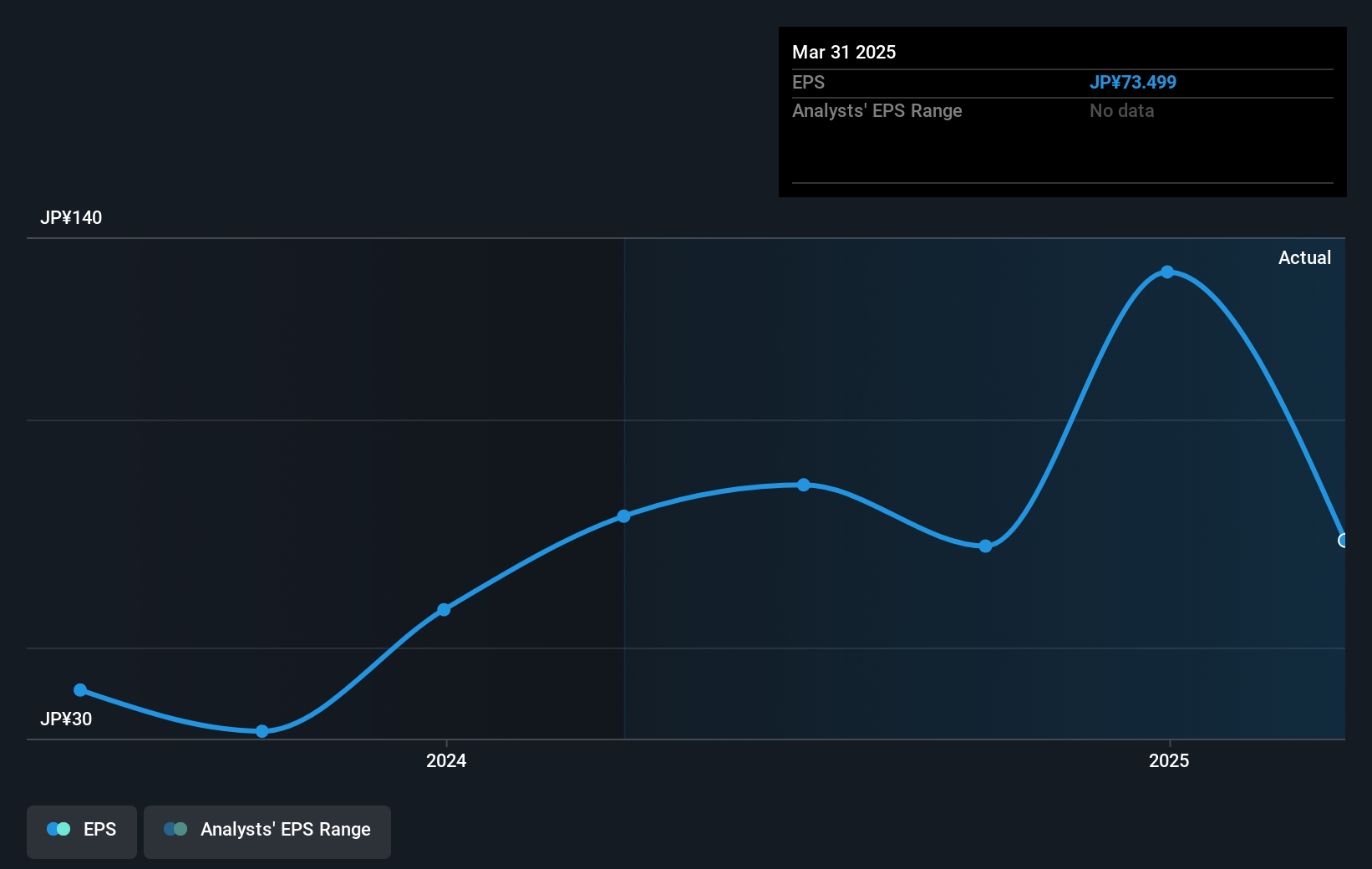
Task: Select the lowest EPS data point on the chart
Action: point(262,731)
